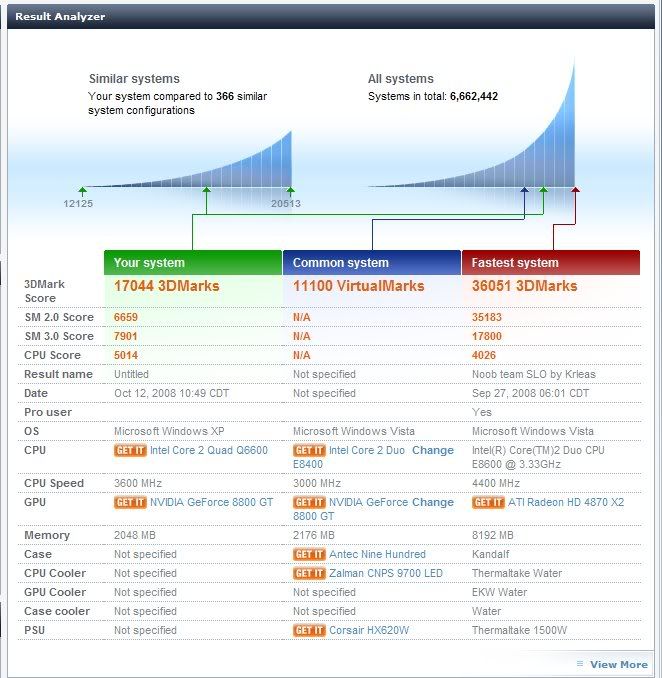Screen dimensions: 662x678
Task: Select the Fastest system column header
Action: coord(550,263)
